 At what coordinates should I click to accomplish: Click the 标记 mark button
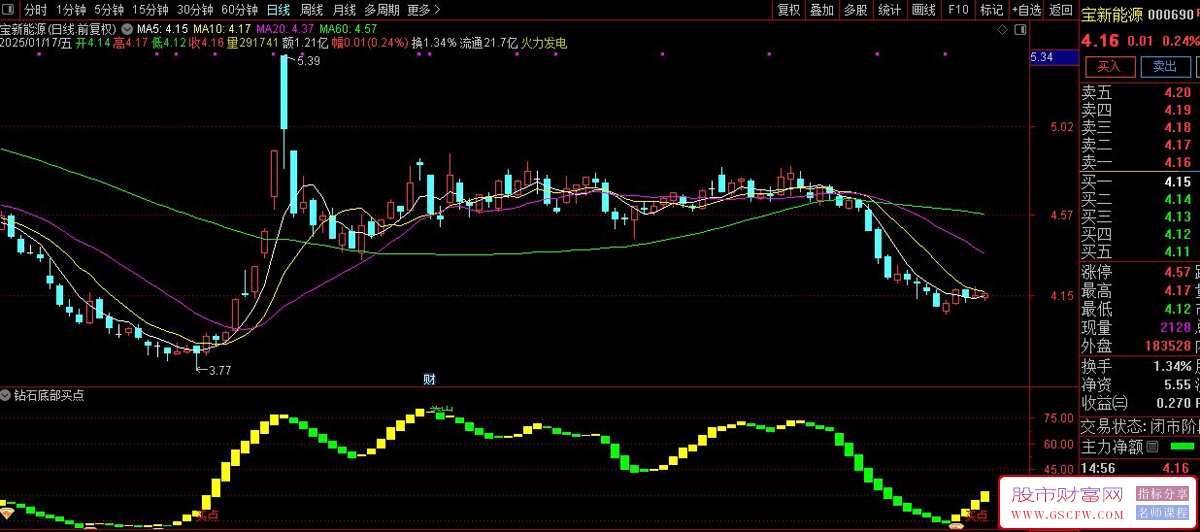991,9
